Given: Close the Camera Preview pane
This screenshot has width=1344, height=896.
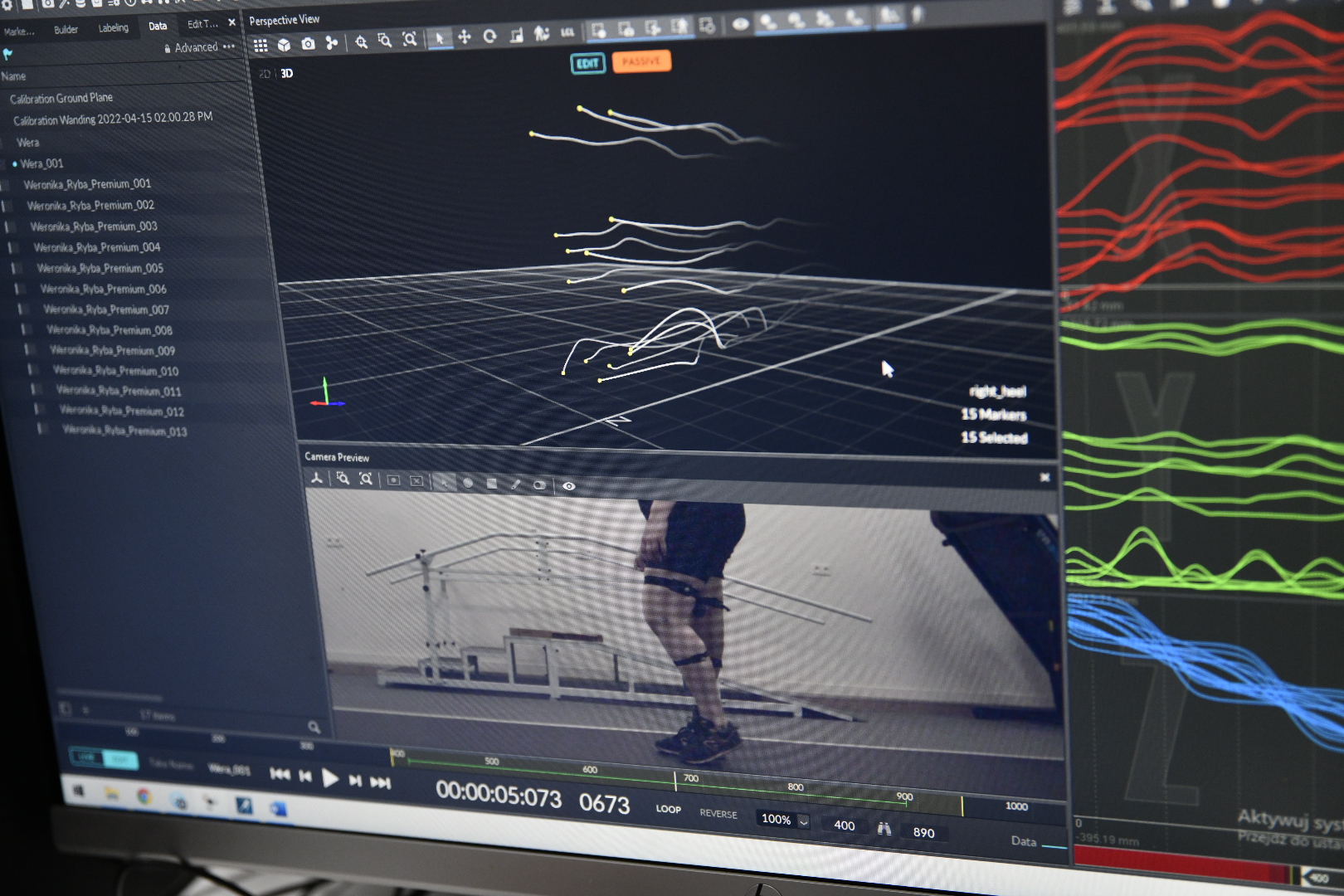Looking at the screenshot, I should [x=1045, y=477].
